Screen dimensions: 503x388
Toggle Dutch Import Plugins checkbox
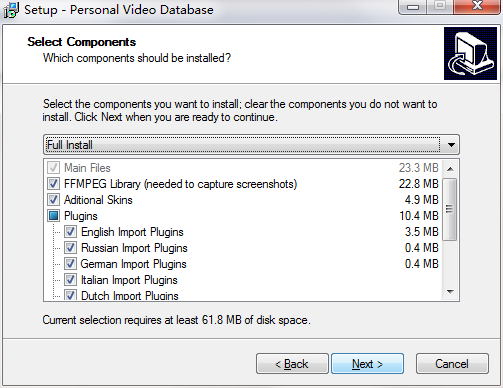click(x=70, y=295)
